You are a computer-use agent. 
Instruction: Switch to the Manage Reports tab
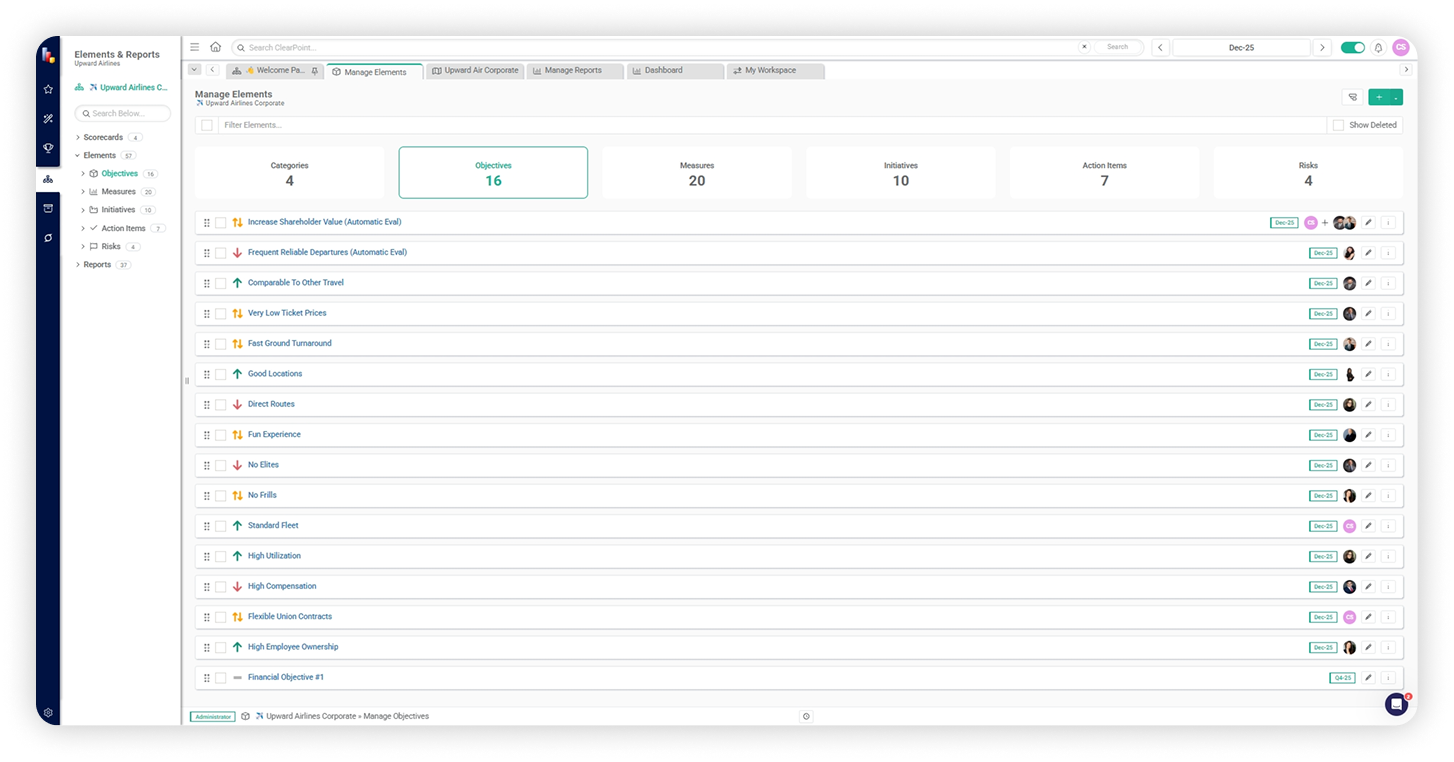[575, 70]
